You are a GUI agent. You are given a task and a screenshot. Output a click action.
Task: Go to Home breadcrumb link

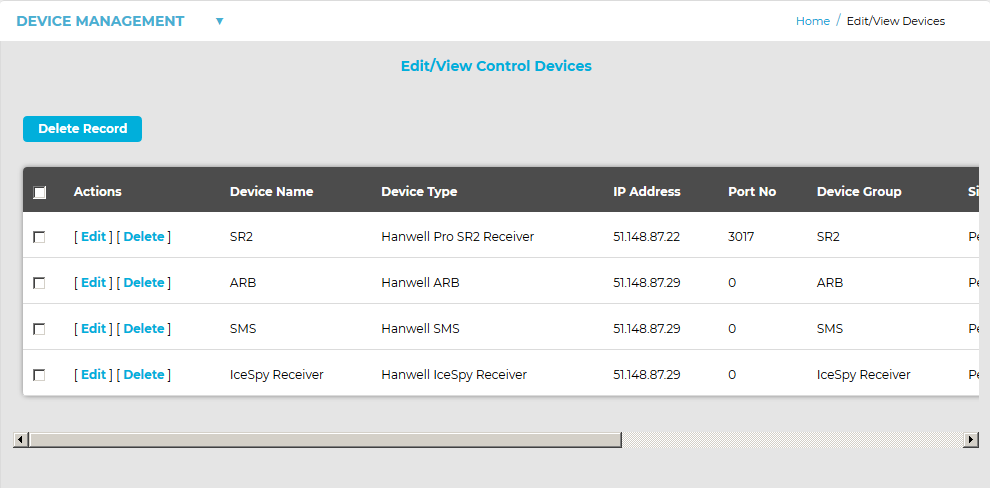(x=812, y=21)
